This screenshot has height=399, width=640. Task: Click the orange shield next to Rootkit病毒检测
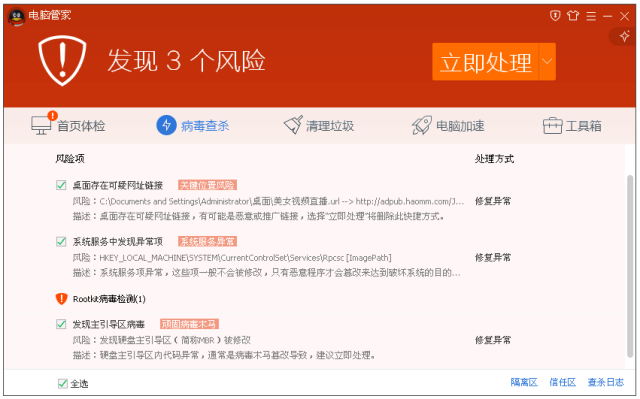point(61,299)
